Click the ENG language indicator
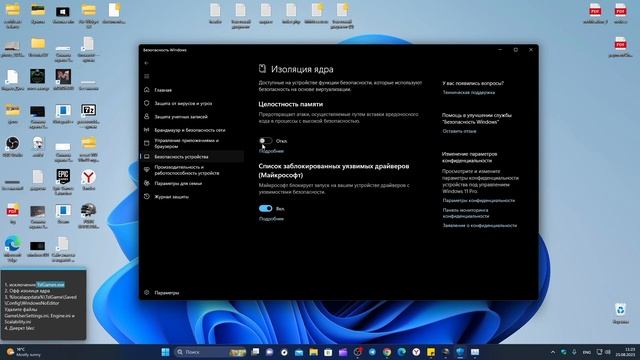This screenshot has height=360, width=640. (x=587, y=352)
